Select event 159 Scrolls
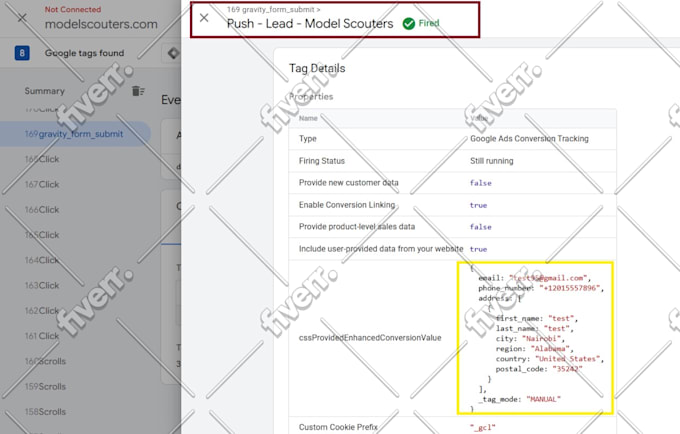This screenshot has height=434, width=680. (x=45, y=386)
